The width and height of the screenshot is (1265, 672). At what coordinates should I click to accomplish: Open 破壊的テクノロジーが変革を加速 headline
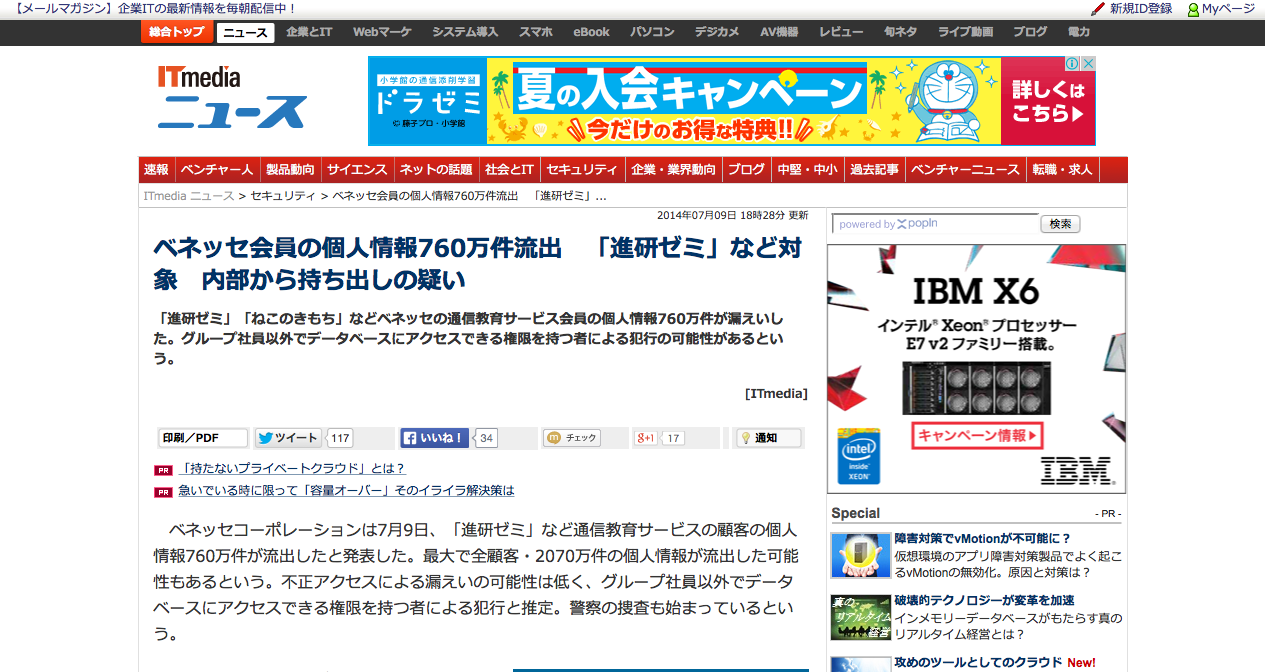985,601
